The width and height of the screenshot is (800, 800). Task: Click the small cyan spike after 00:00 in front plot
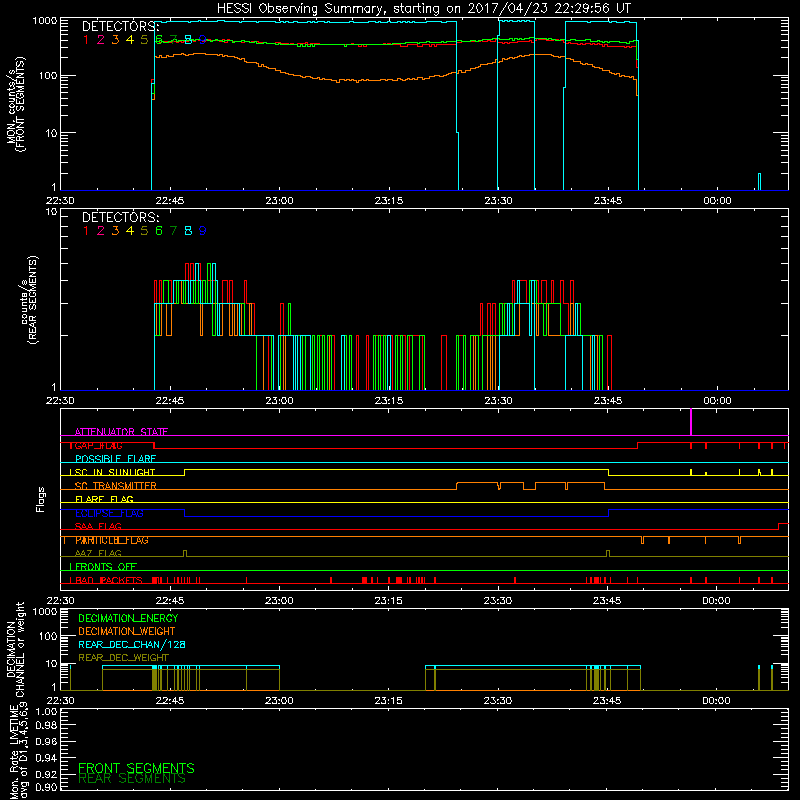[x=759, y=182]
